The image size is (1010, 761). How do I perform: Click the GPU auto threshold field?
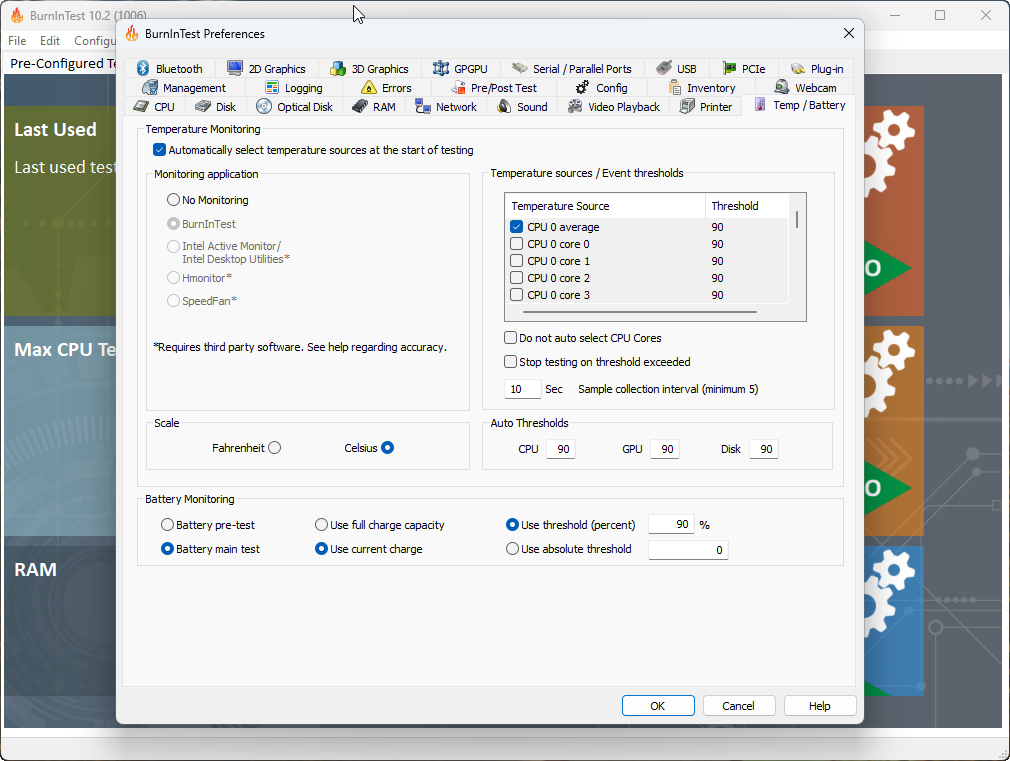click(x=665, y=449)
